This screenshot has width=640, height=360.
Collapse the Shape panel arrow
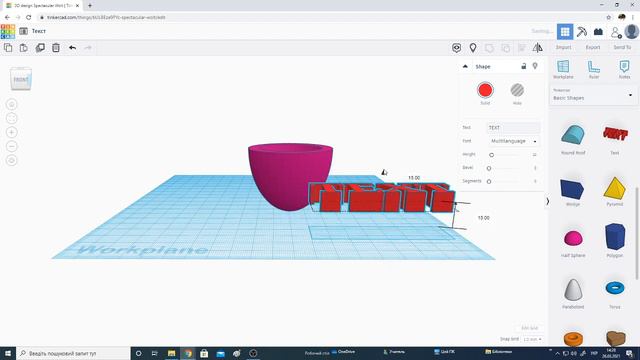point(465,66)
